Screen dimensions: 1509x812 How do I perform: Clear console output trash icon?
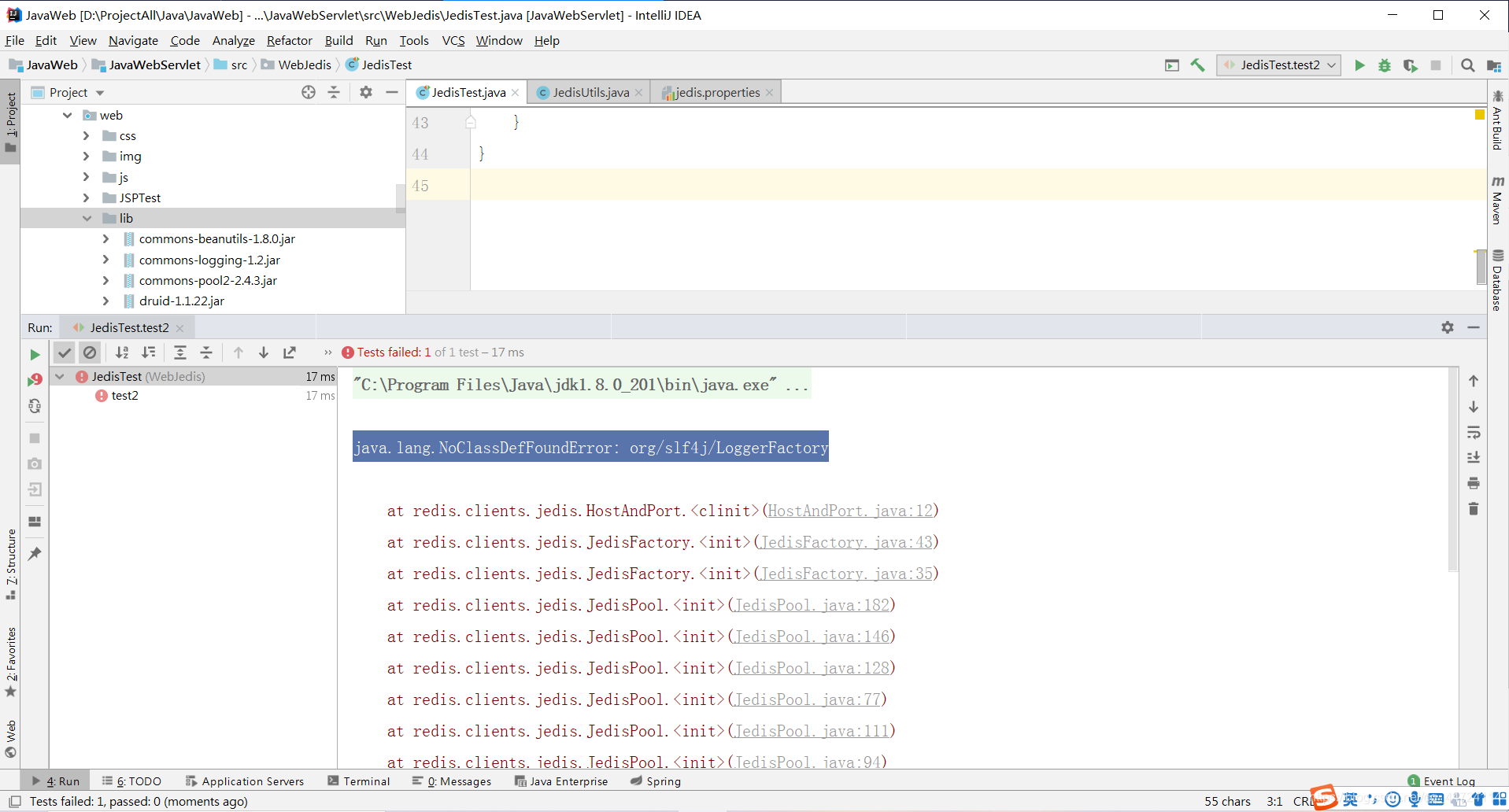point(1474,509)
